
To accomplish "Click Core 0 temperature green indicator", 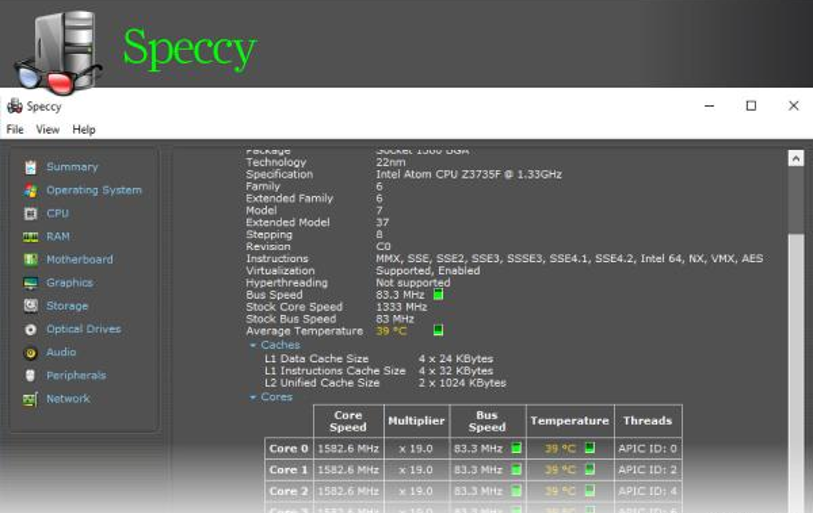I will pyautogui.click(x=590, y=448).
